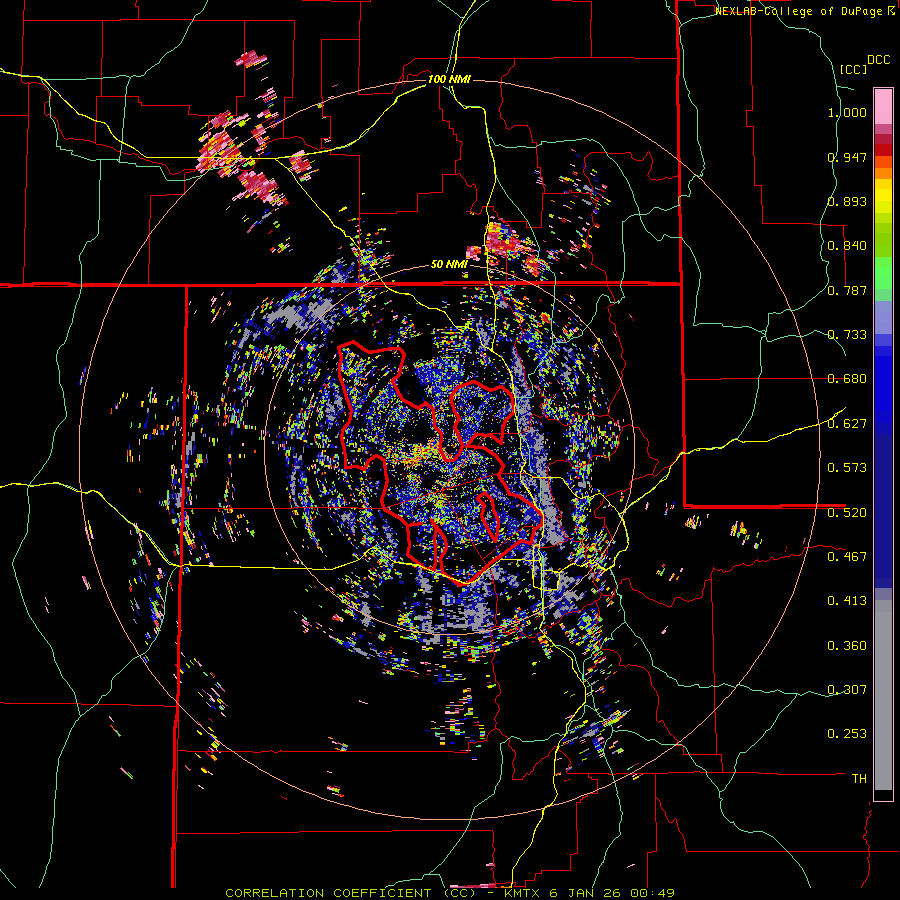Click the [CC] unit label

[x=853, y=69]
